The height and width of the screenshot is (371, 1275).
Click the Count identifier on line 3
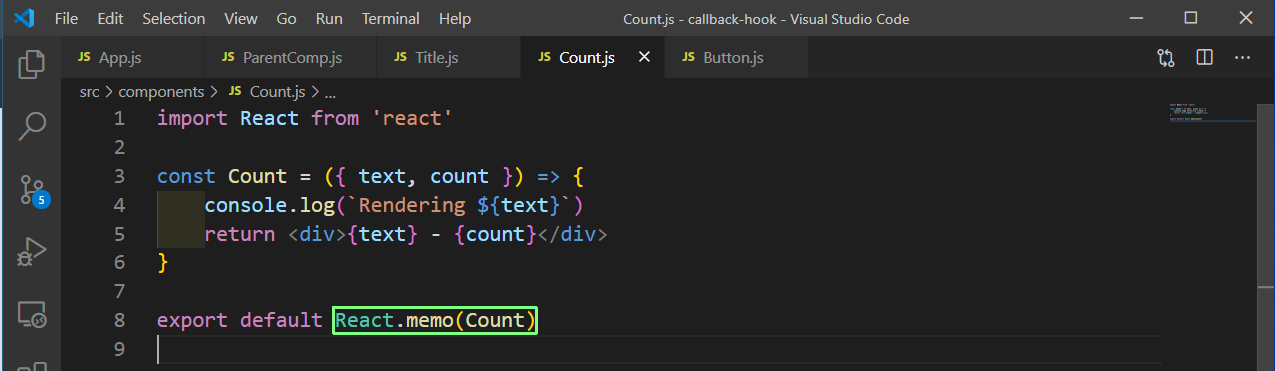pyautogui.click(x=257, y=177)
